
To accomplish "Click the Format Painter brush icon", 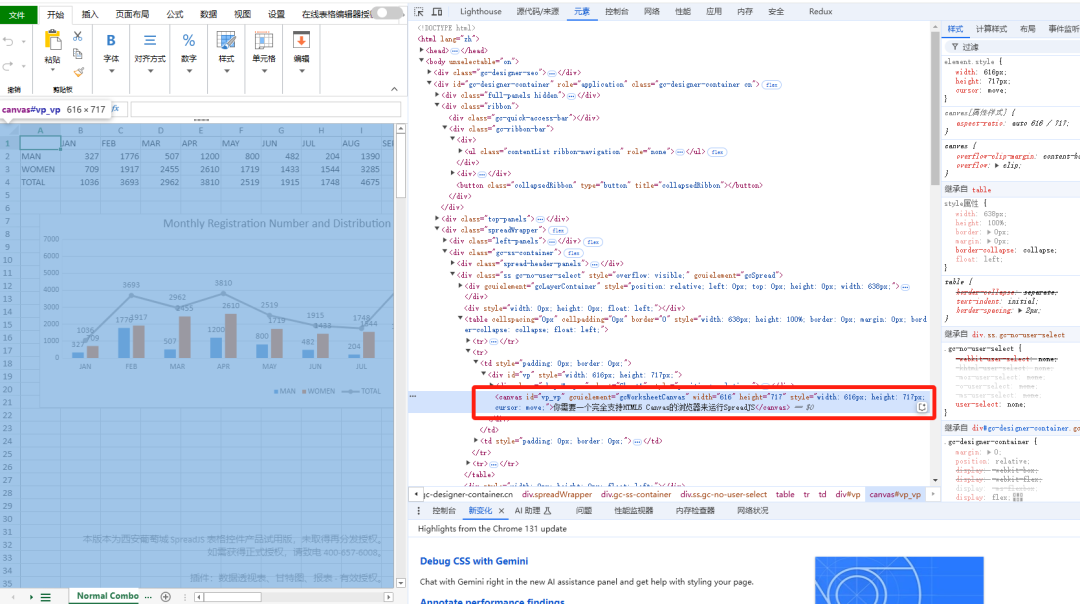I will tap(78, 72).
